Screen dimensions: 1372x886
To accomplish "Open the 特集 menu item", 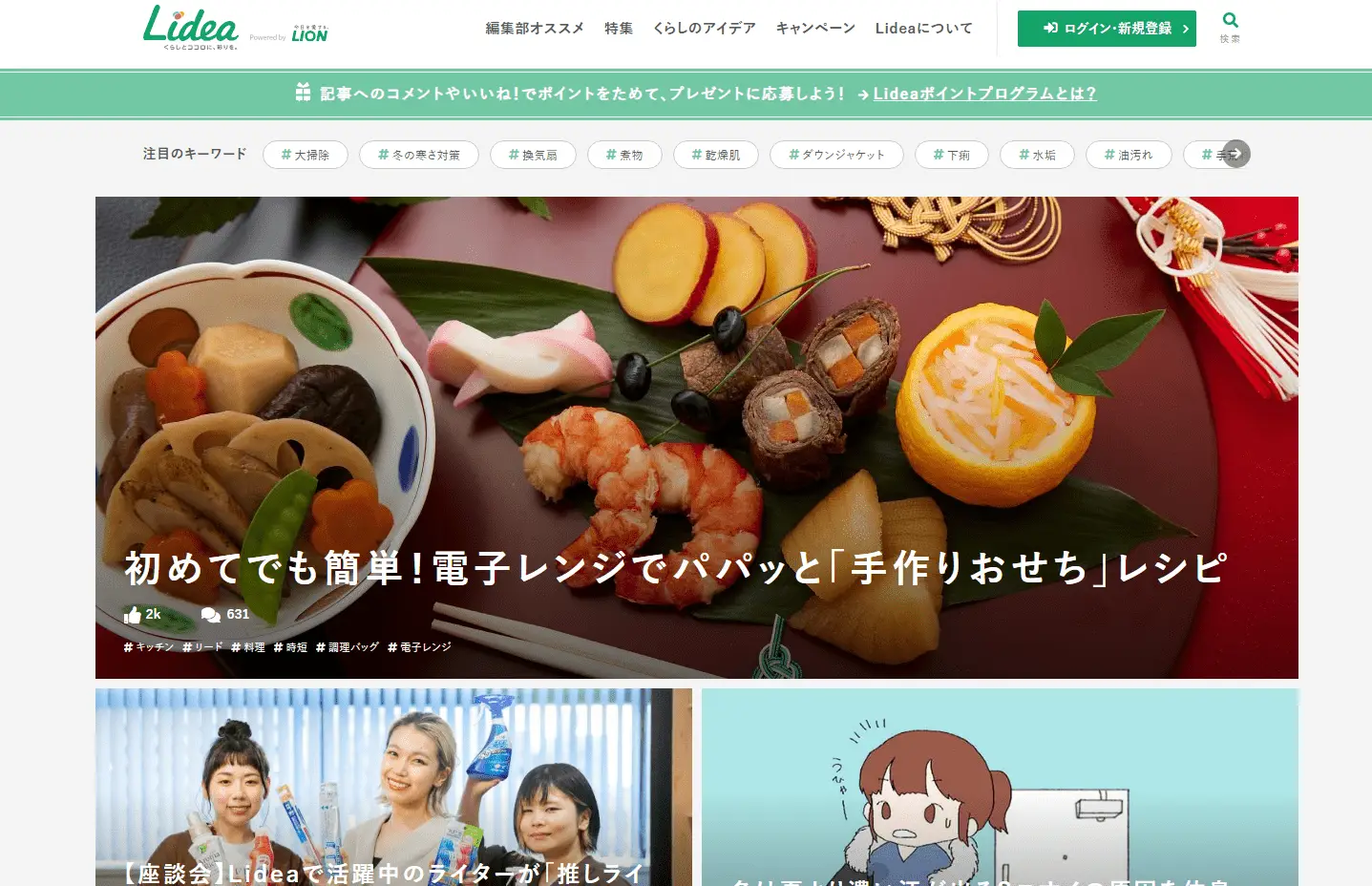I will [619, 29].
